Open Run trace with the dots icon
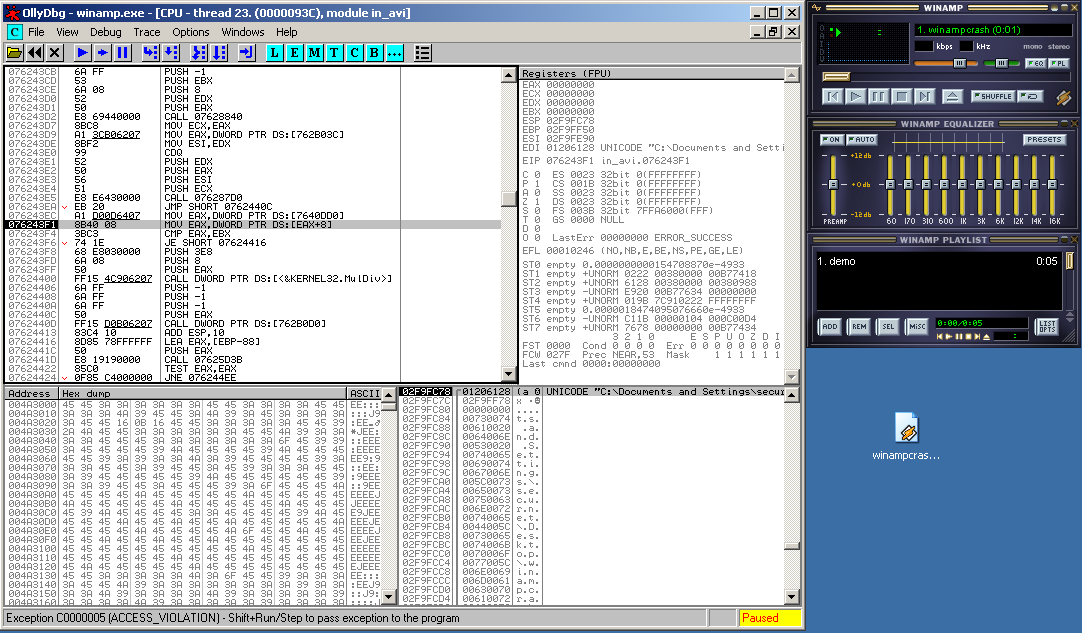The image size is (1082, 633). (x=395, y=52)
